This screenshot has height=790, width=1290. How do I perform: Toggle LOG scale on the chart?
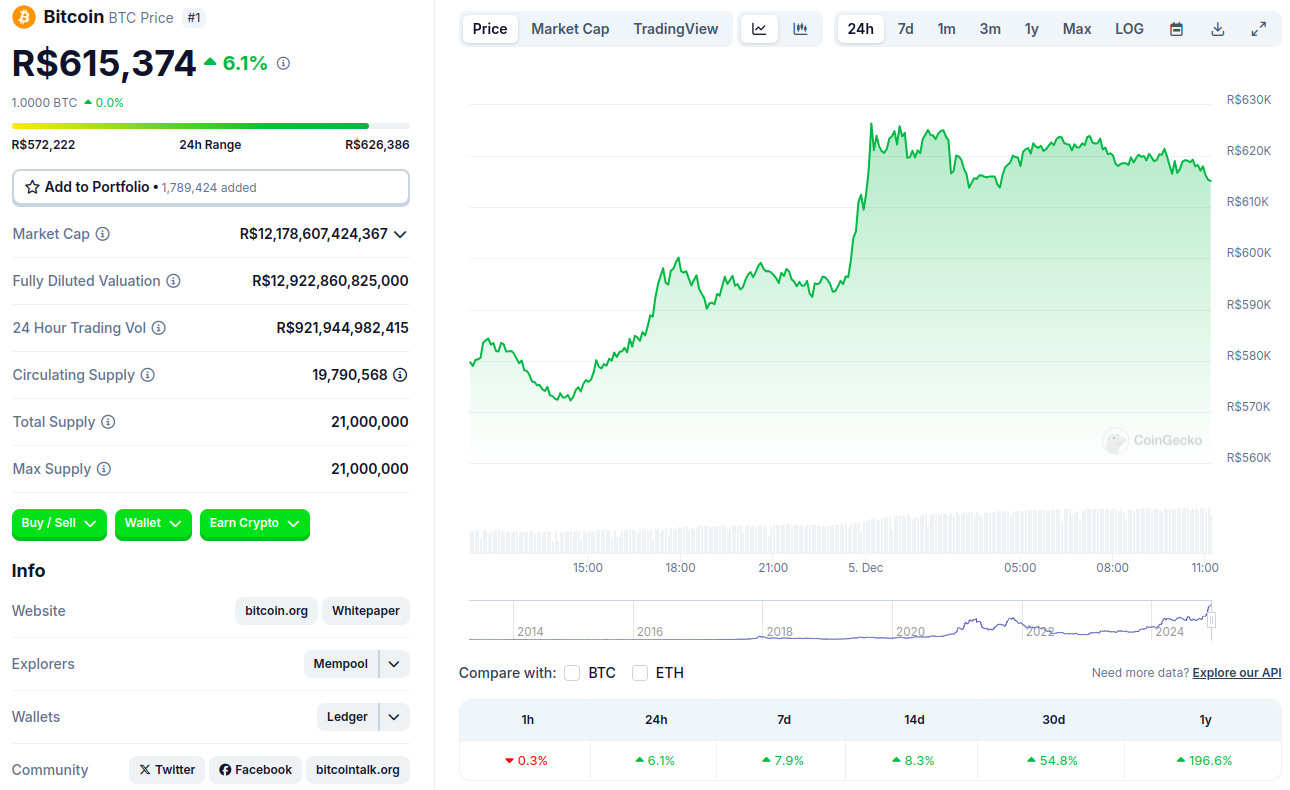[1129, 29]
